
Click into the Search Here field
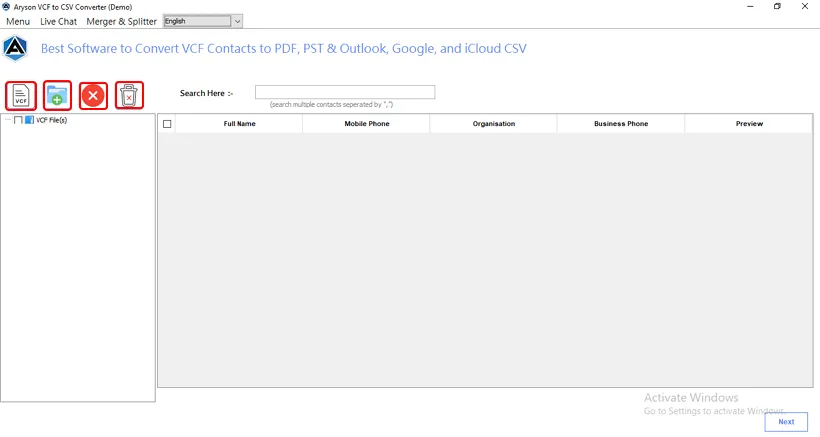pos(345,93)
